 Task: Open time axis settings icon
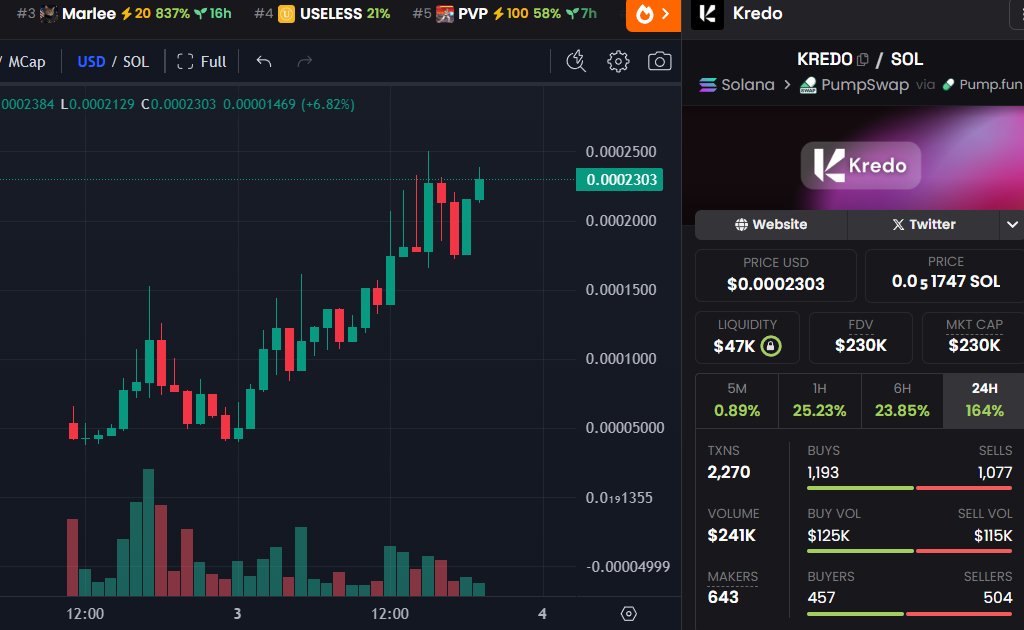point(628,614)
